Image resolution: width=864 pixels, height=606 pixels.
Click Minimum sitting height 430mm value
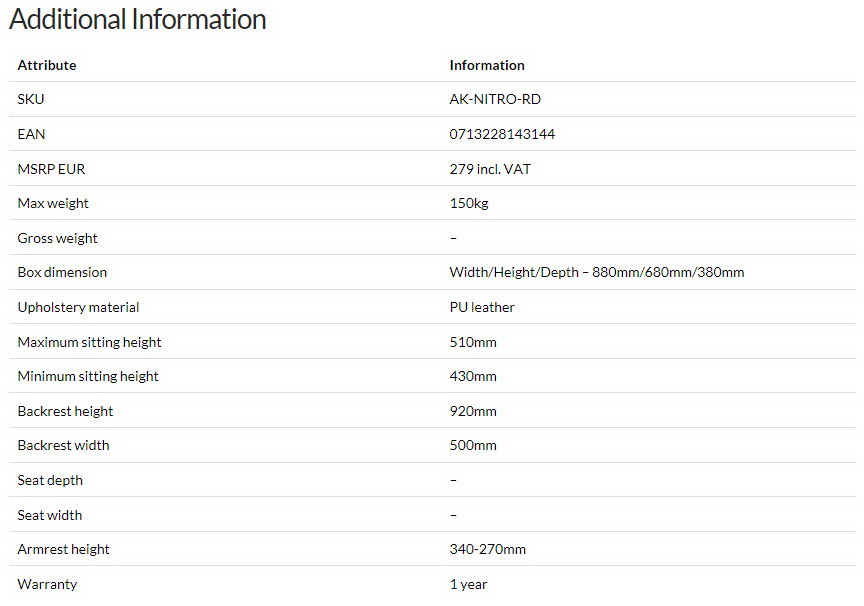point(473,376)
